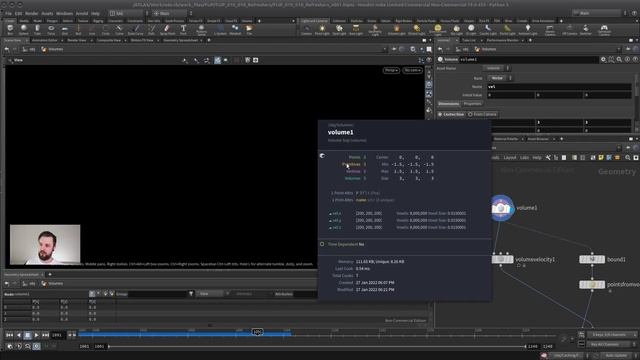Select the Grid shelf tool
The image size is (640, 360).
point(64,29)
